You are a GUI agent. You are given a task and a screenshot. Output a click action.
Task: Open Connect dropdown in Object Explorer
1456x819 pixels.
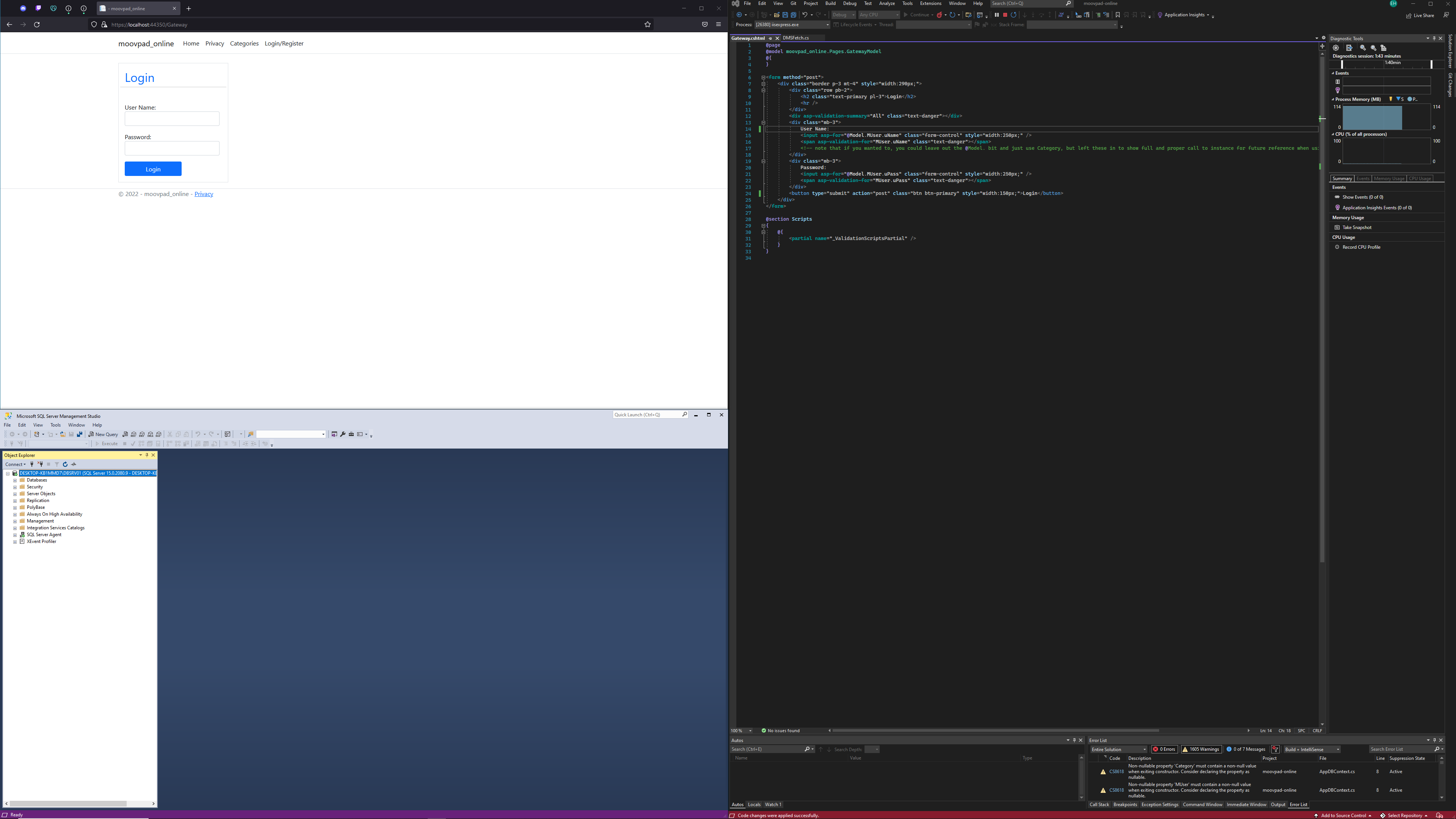[15, 464]
